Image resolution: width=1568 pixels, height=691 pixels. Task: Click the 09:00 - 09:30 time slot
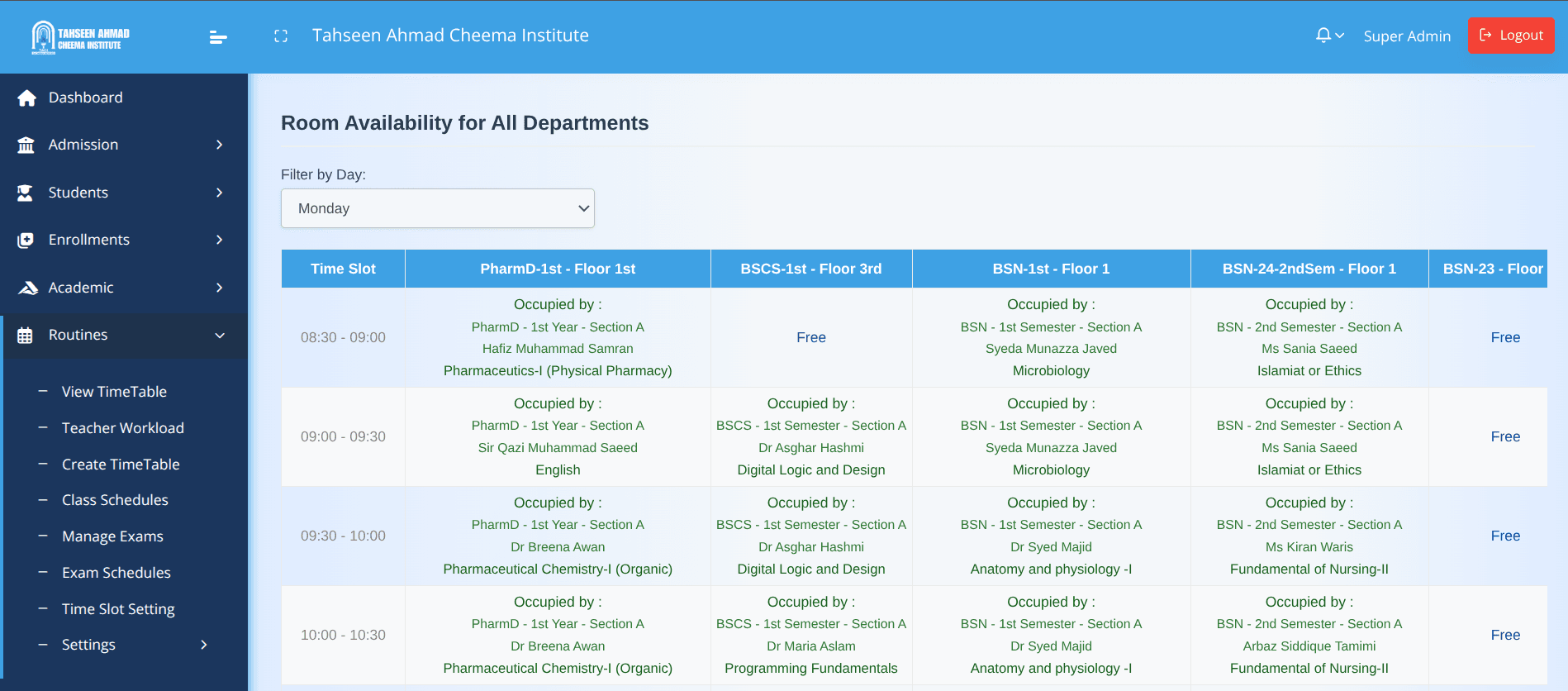tap(343, 436)
